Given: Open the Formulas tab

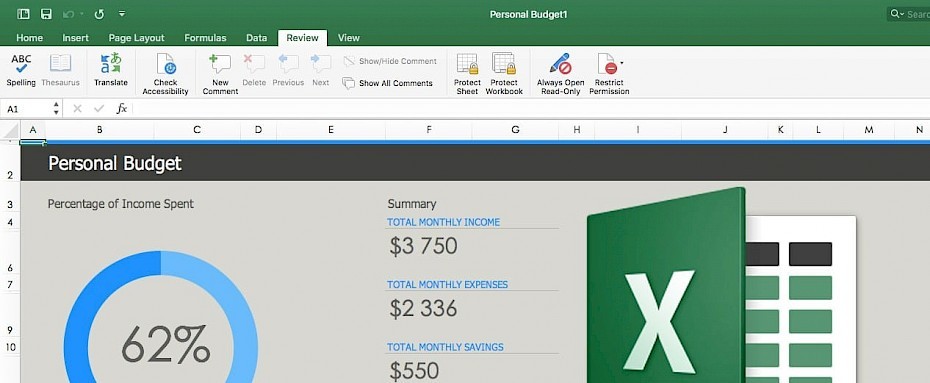Looking at the screenshot, I should tap(205, 38).
